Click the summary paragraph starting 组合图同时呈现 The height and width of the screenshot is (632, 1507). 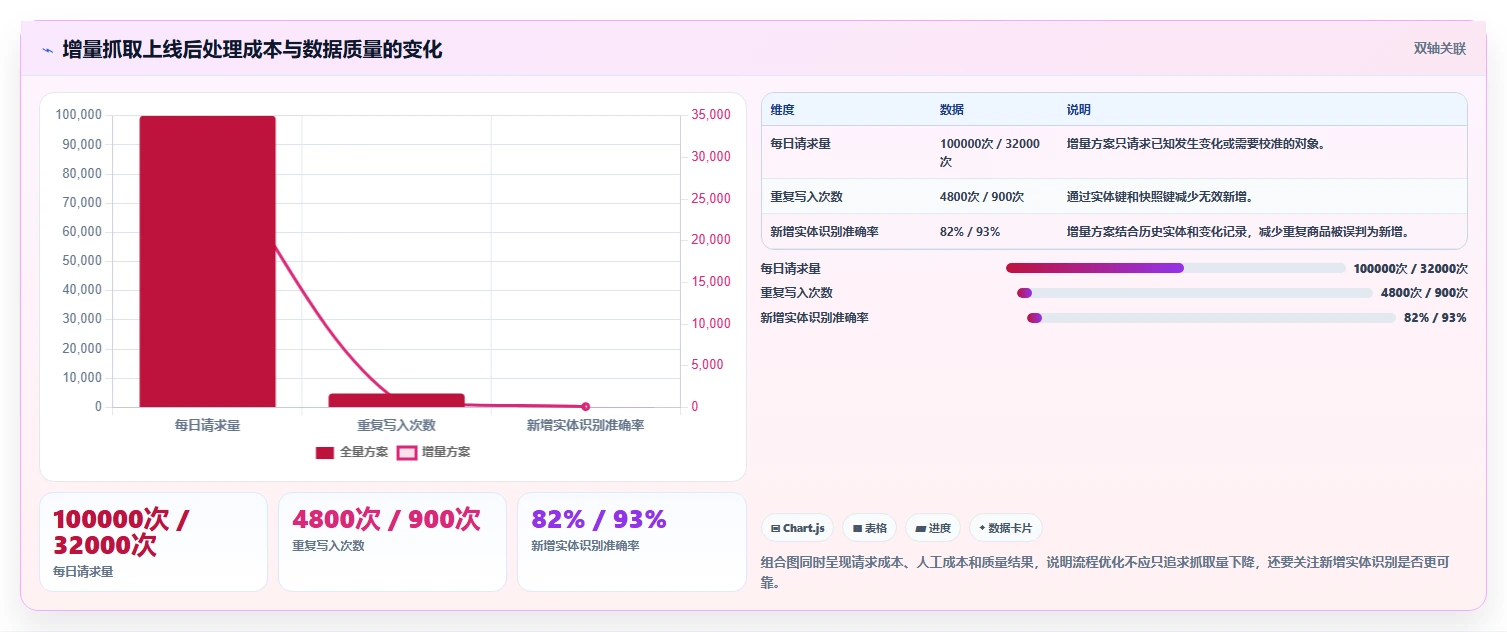[1105, 572]
